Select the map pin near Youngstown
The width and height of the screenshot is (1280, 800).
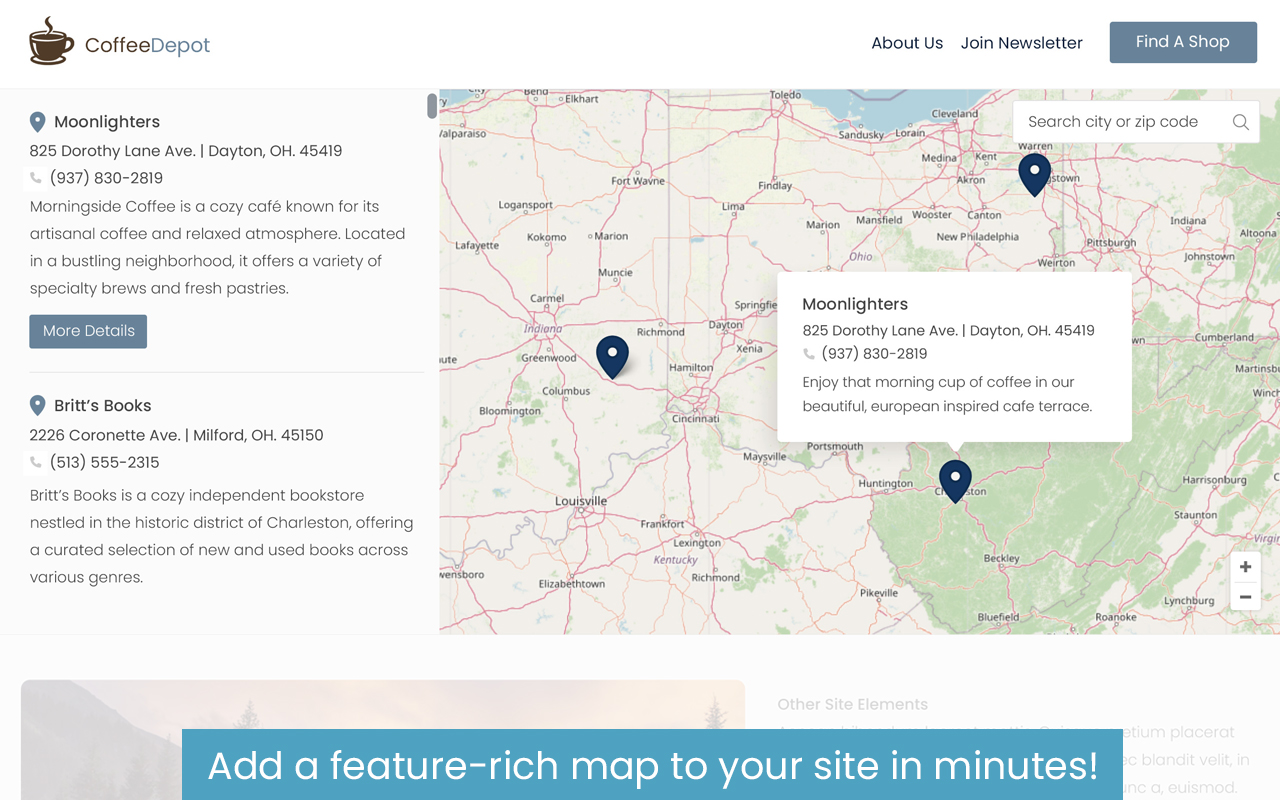[1034, 174]
